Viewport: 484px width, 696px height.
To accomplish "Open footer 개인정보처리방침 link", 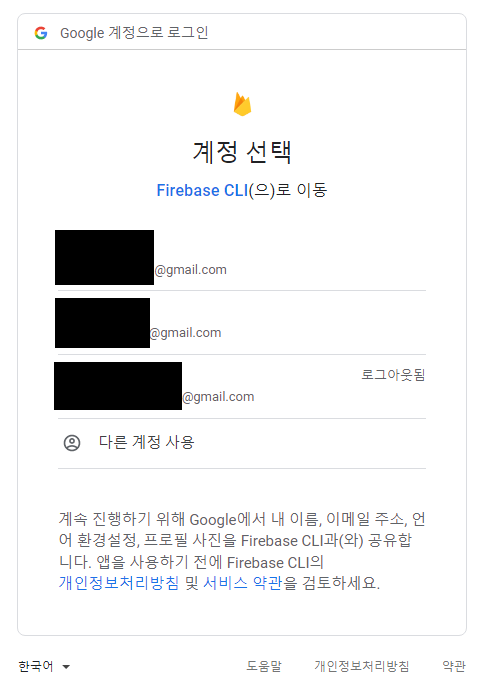I will (362, 666).
